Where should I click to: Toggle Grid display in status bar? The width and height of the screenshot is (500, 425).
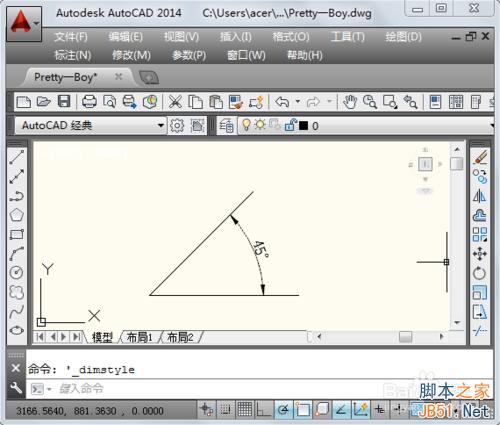(x=245, y=409)
